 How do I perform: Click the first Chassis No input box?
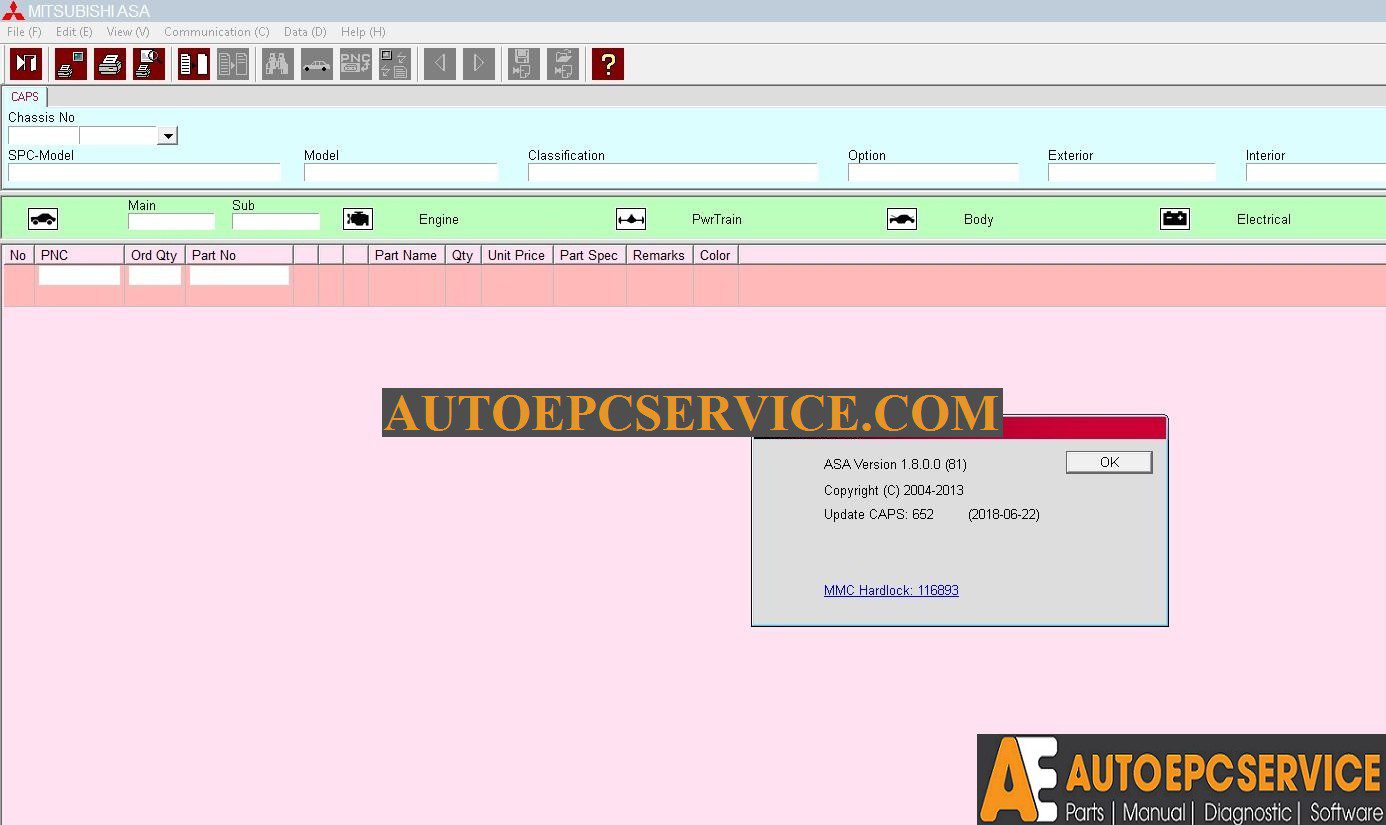(x=43, y=136)
